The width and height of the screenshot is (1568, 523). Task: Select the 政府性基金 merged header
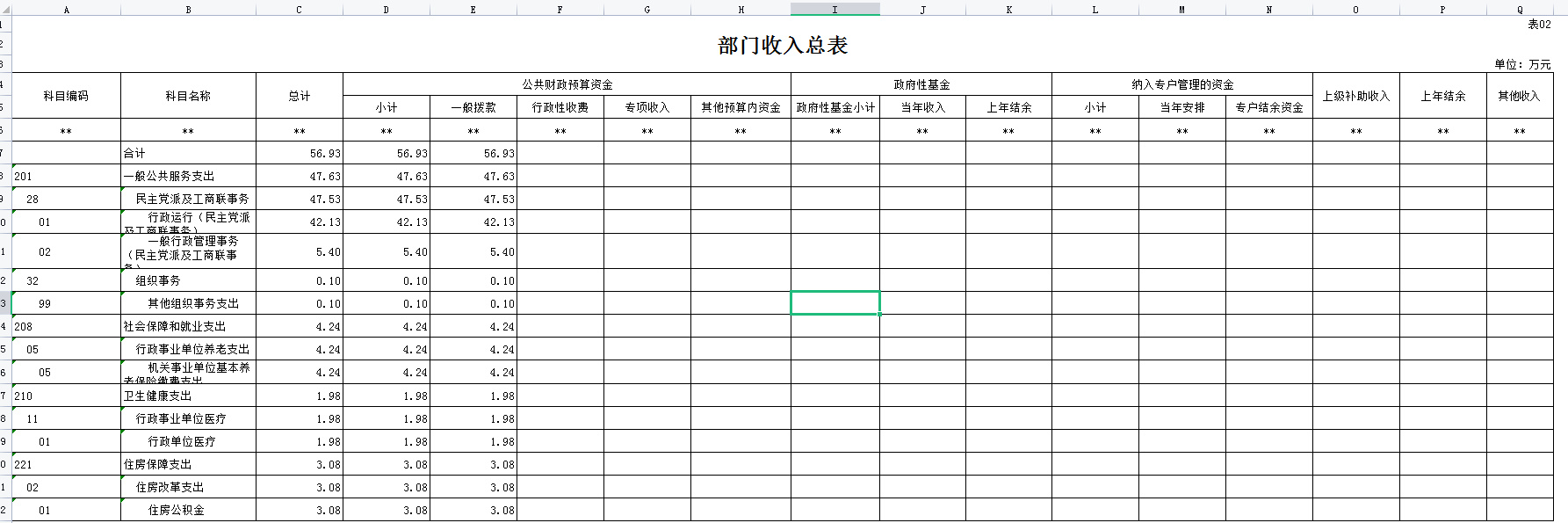pos(921,84)
